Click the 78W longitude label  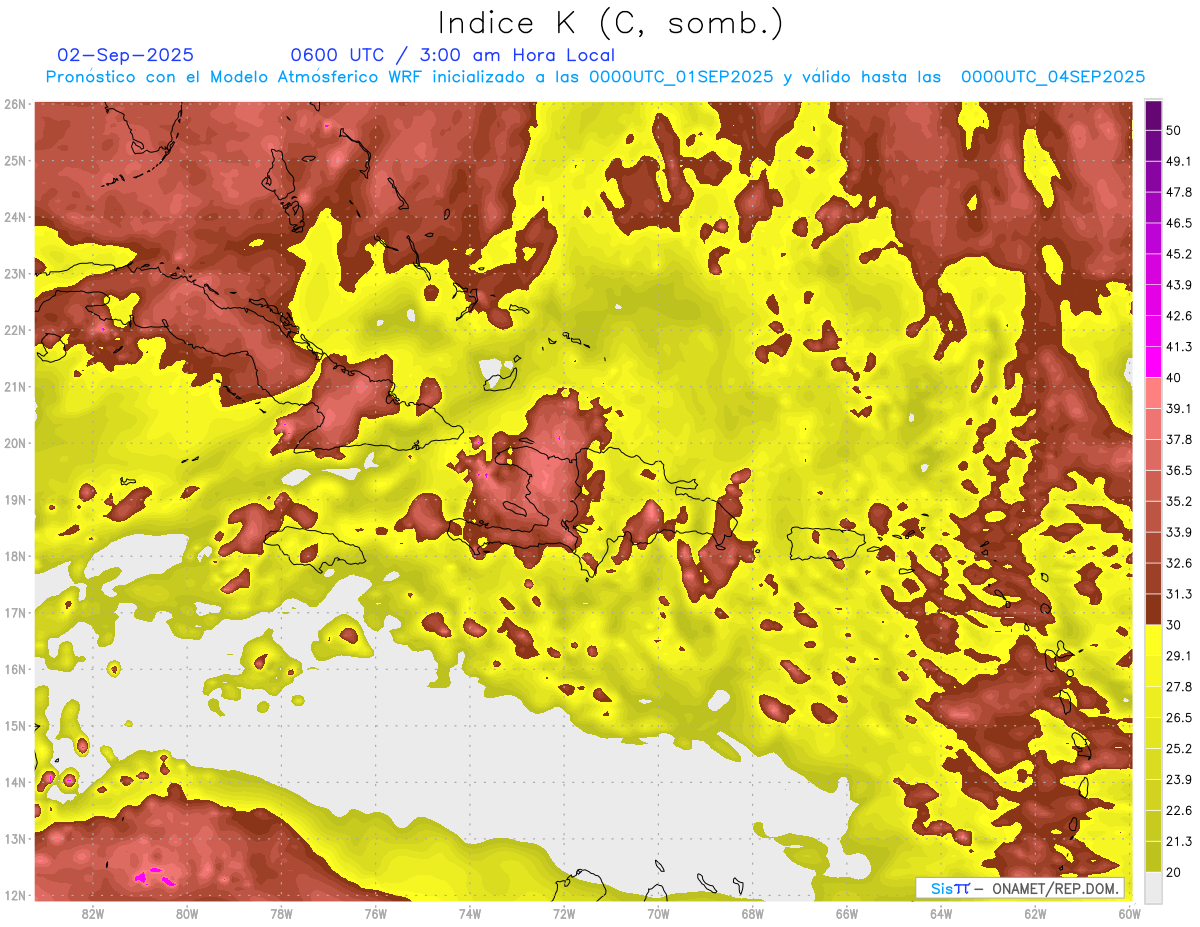[281, 913]
